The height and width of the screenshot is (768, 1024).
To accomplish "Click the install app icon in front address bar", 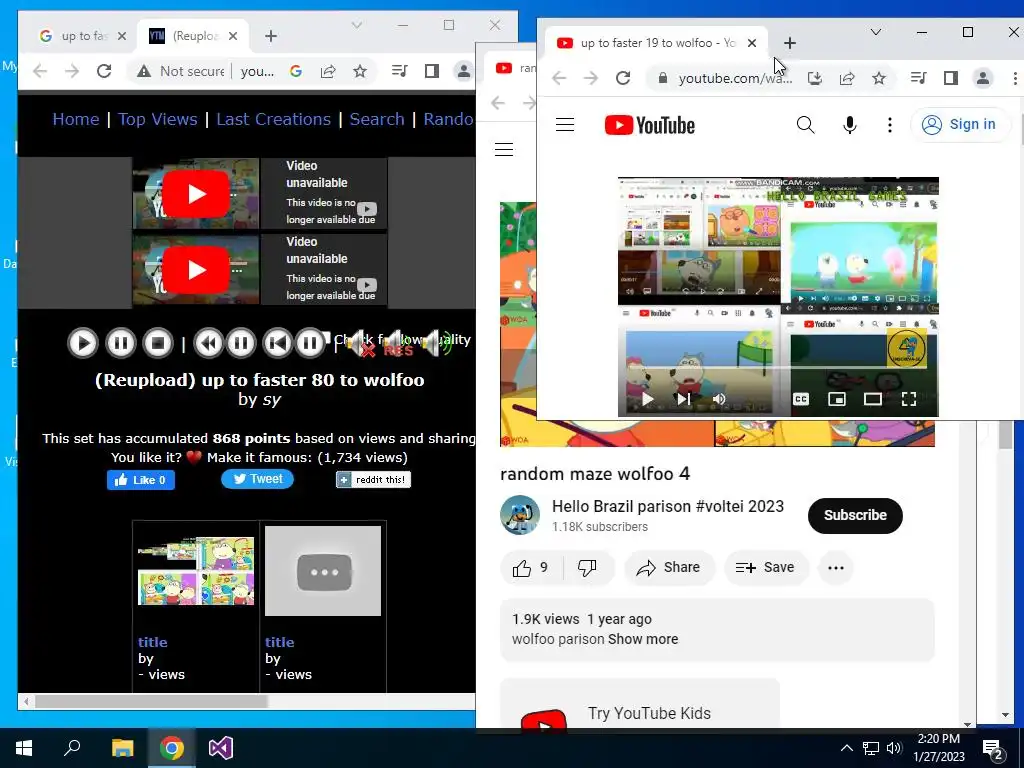I will (x=814, y=78).
